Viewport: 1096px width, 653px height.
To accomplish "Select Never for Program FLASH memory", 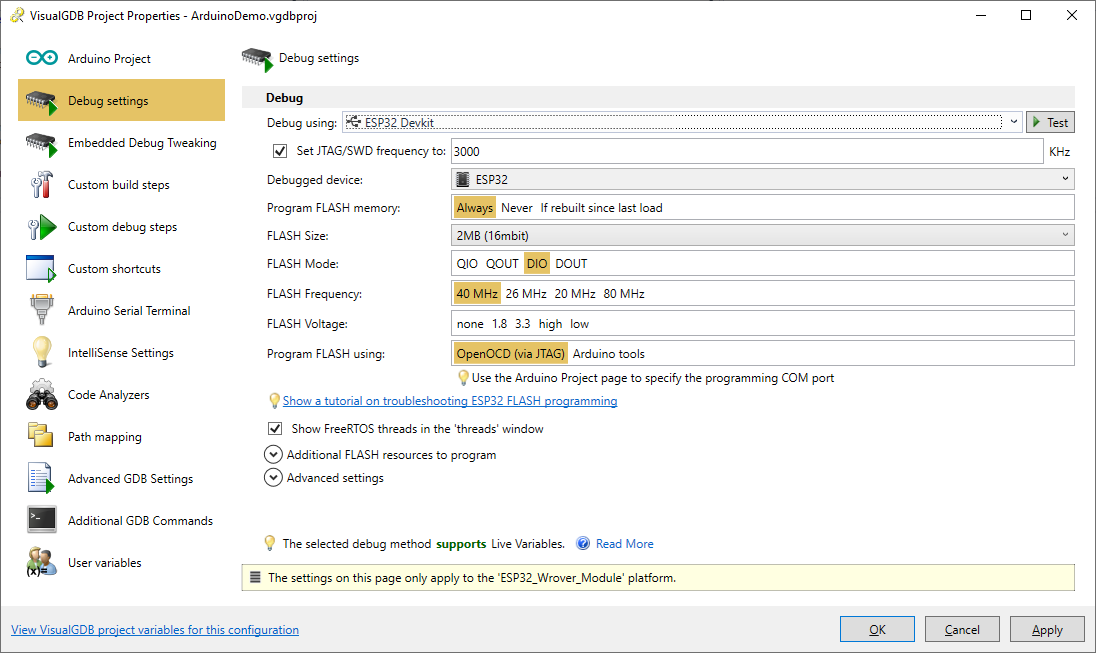I will click(x=517, y=208).
